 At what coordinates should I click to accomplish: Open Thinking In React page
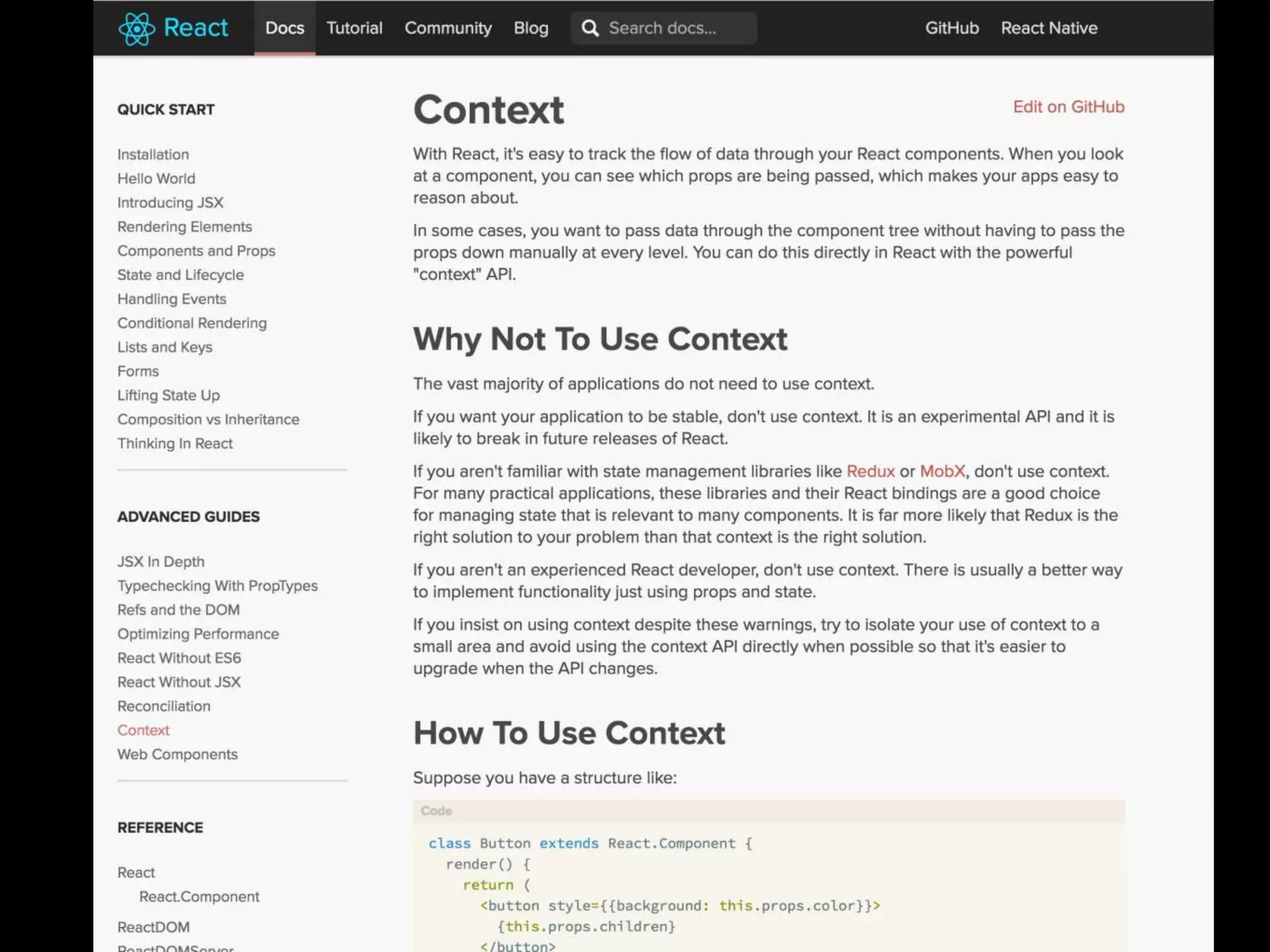pos(175,444)
